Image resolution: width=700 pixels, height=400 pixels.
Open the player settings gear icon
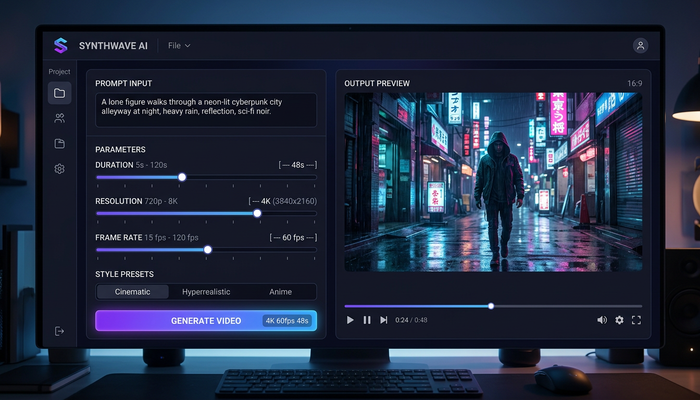pyautogui.click(x=619, y=320)
